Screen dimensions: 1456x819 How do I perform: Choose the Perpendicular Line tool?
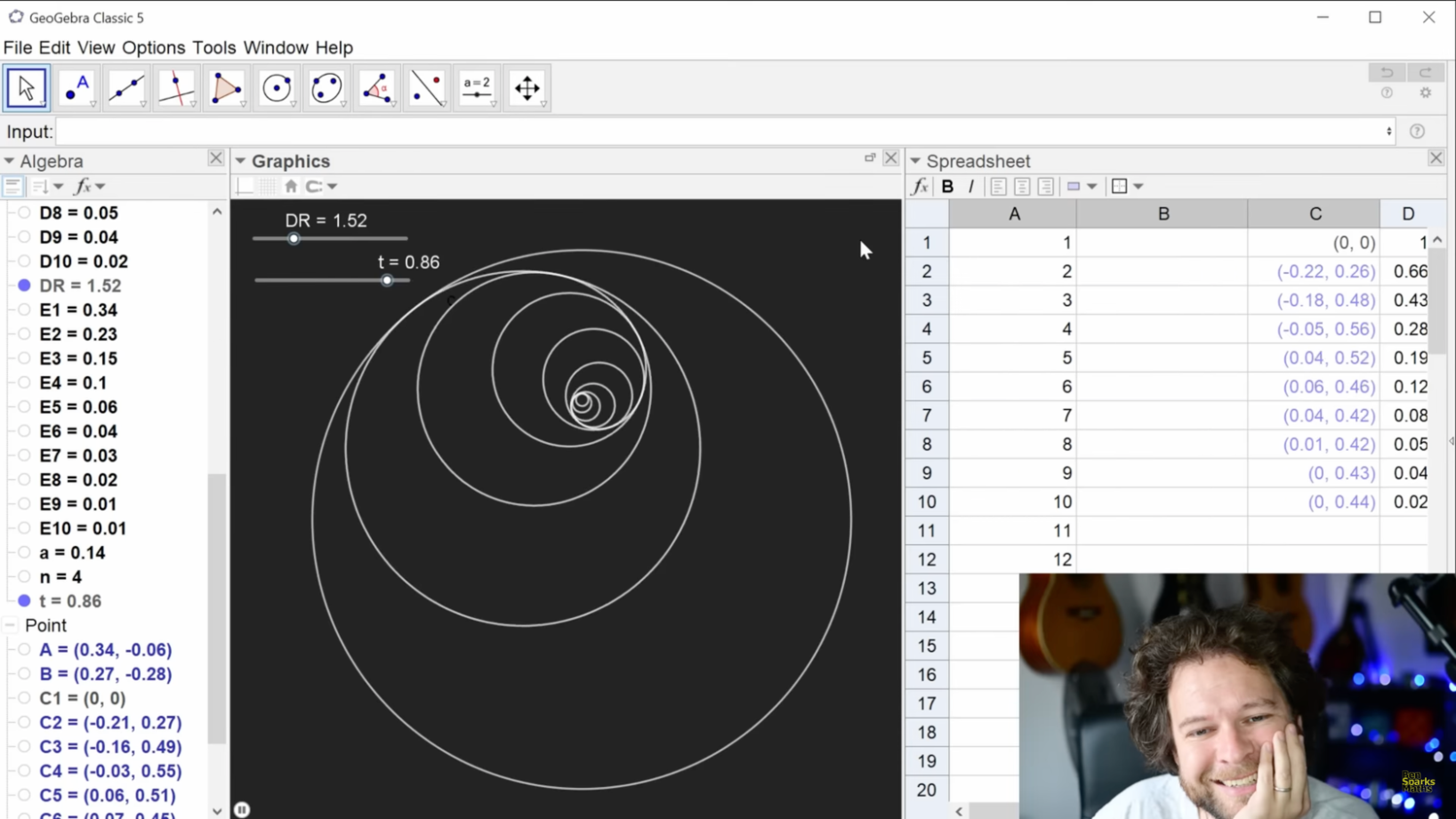point(176,88)
